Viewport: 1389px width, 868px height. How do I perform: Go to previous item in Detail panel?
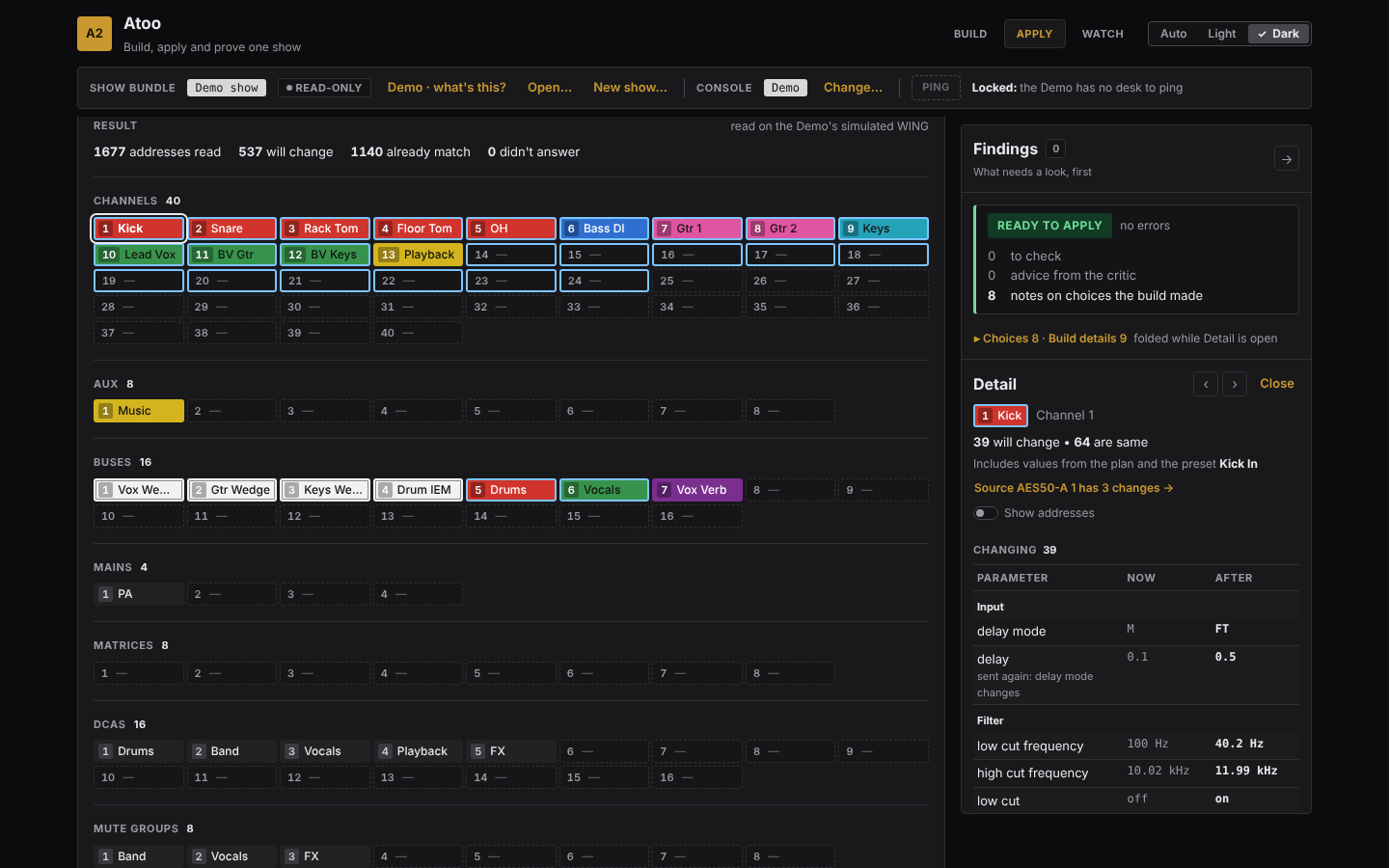1206,384
